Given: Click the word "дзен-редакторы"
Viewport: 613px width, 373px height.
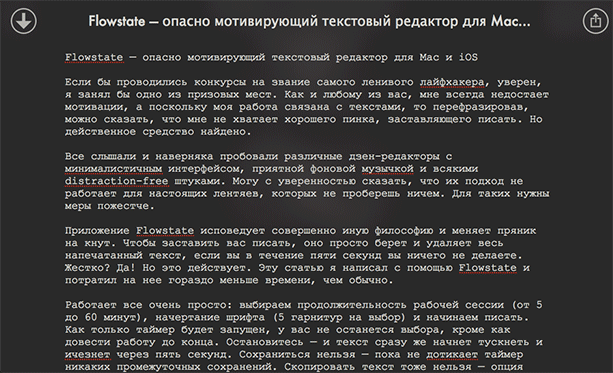Looking at the screenshot, I should click(394, 156).
